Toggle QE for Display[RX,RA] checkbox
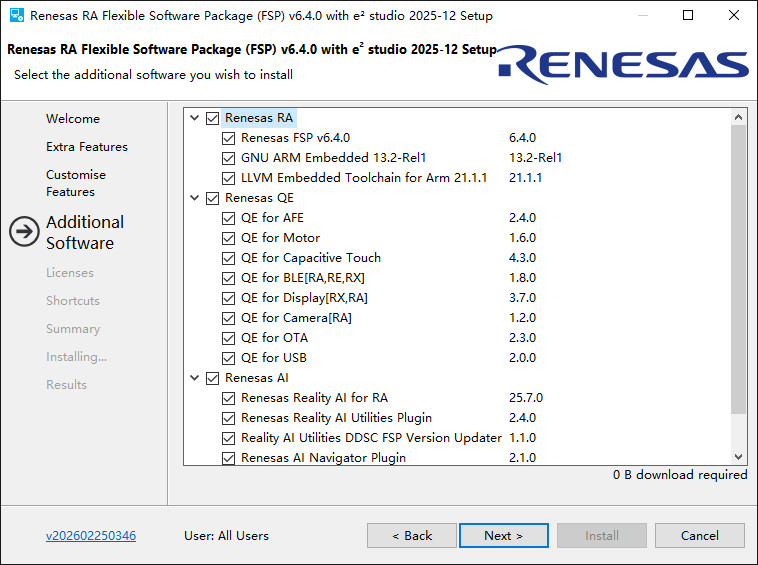Viewport: 758px width, 565px height. click(229, 298)
